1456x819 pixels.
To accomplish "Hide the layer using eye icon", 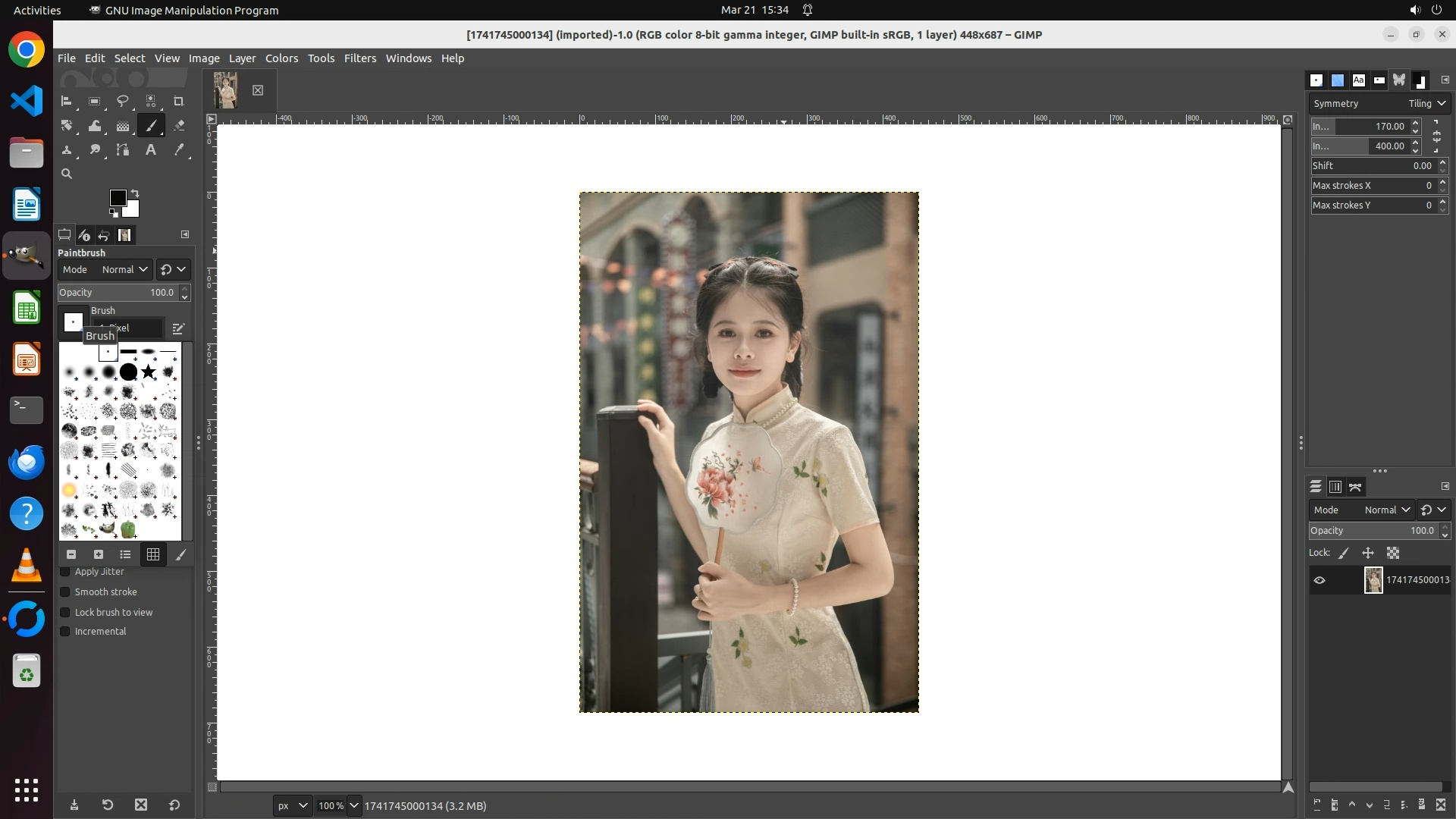I will (1319, 580).
